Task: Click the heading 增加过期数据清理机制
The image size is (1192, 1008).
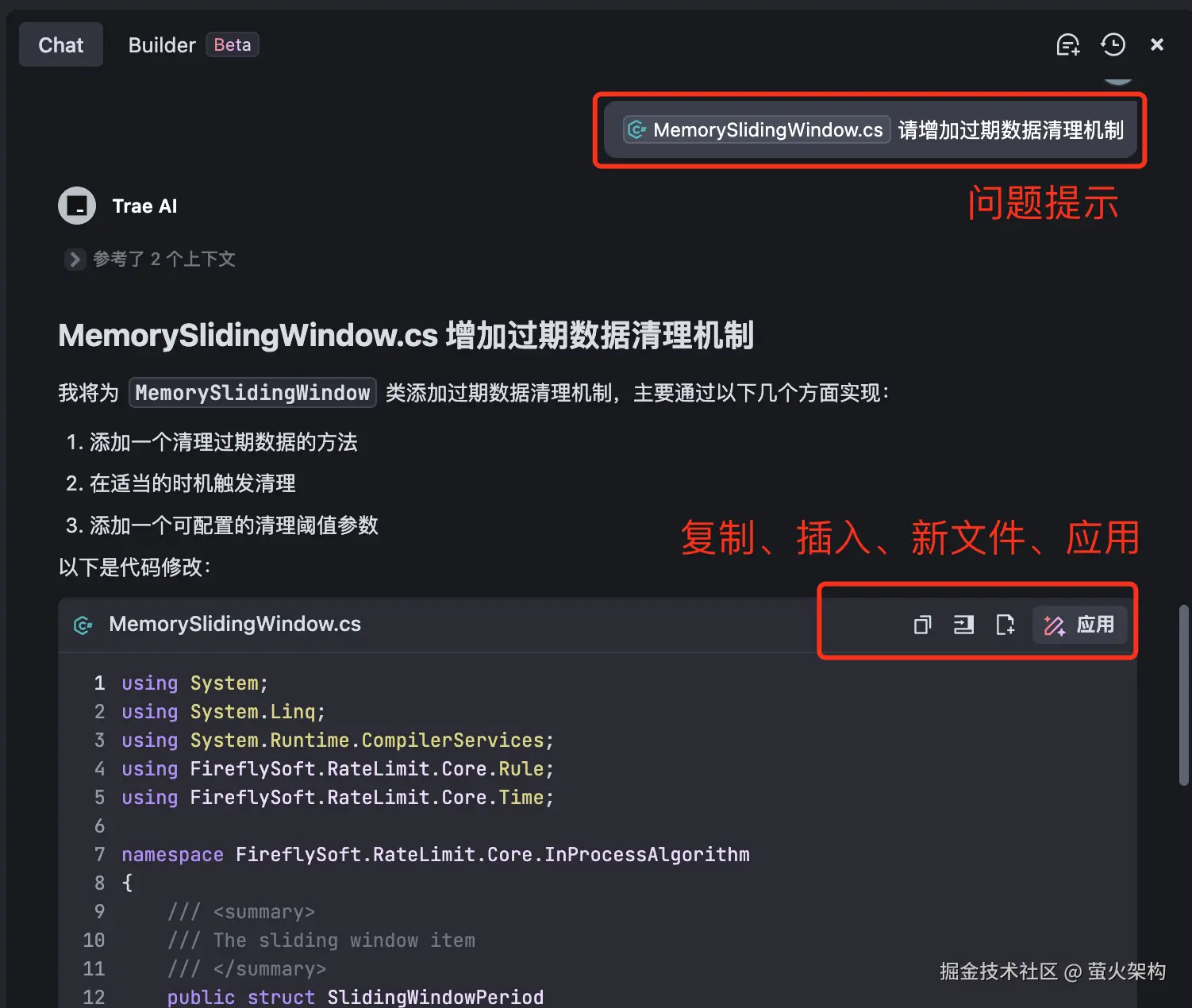Action: (600, 336)
